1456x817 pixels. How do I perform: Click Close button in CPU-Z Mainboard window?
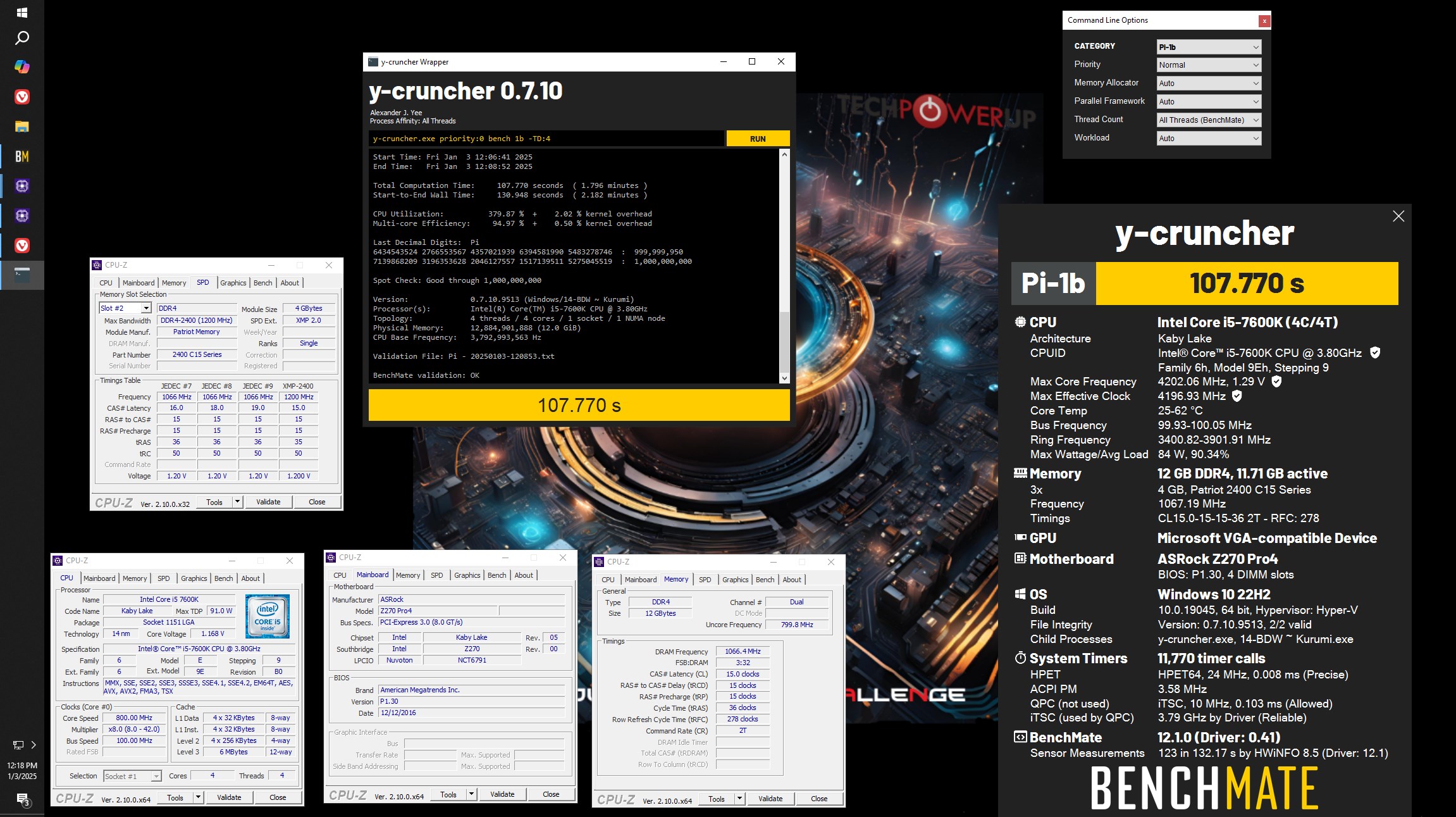[x=551, y=794]
